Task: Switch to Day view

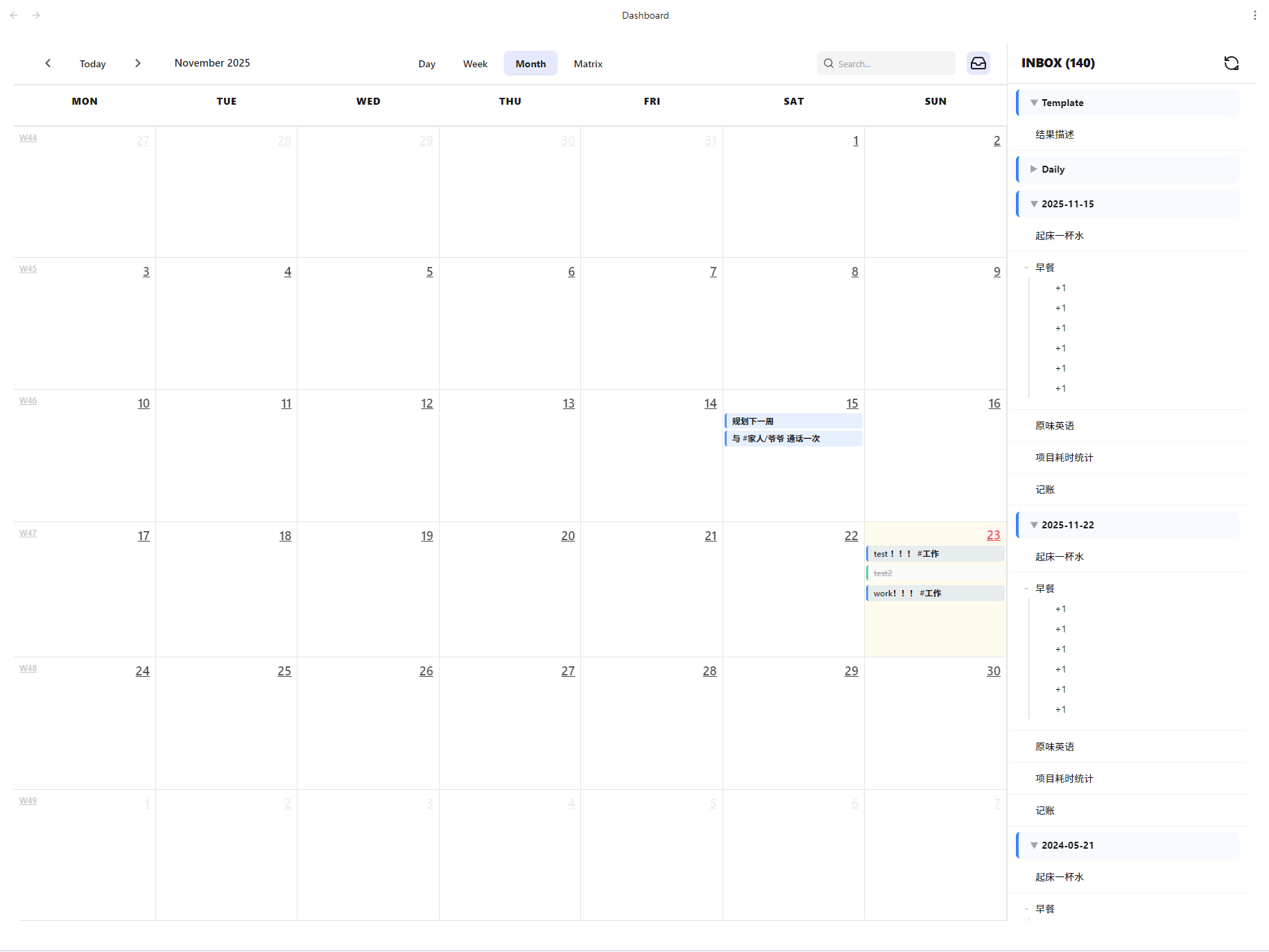Action: tap(426, 63)
